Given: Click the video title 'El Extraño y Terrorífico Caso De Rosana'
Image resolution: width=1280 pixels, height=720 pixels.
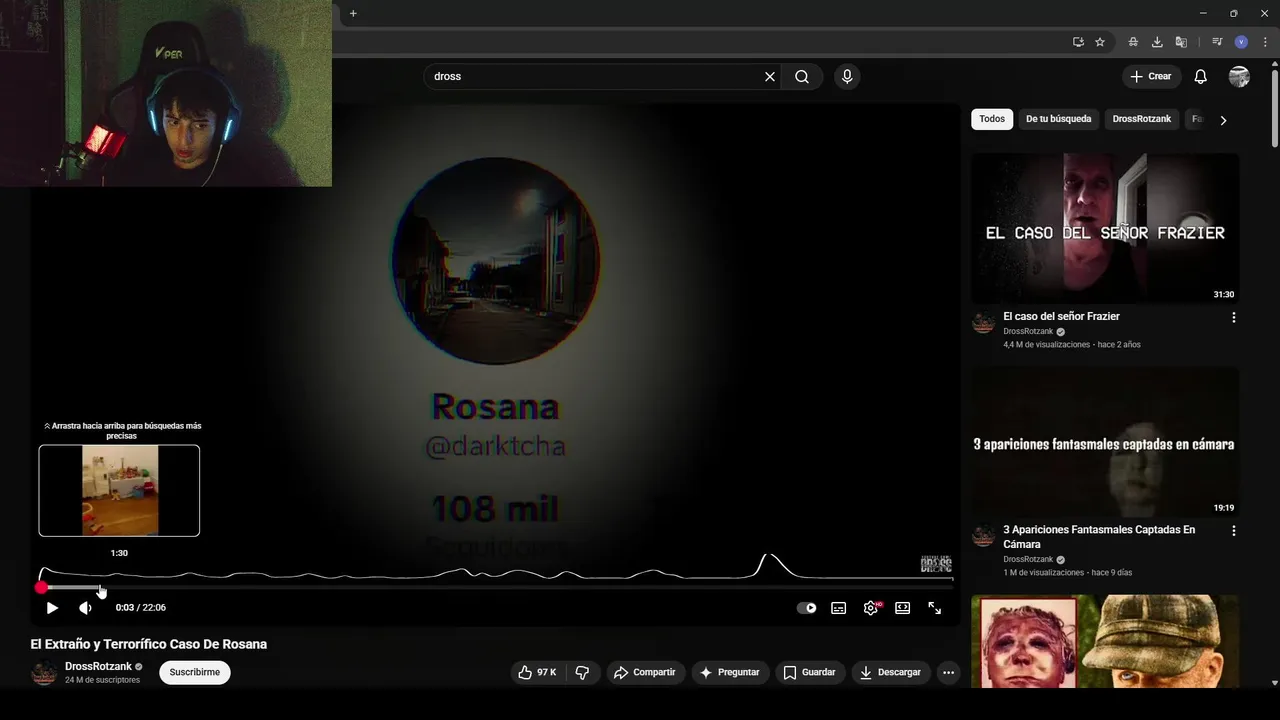Looking at the screenshot, I should point(149,645).
